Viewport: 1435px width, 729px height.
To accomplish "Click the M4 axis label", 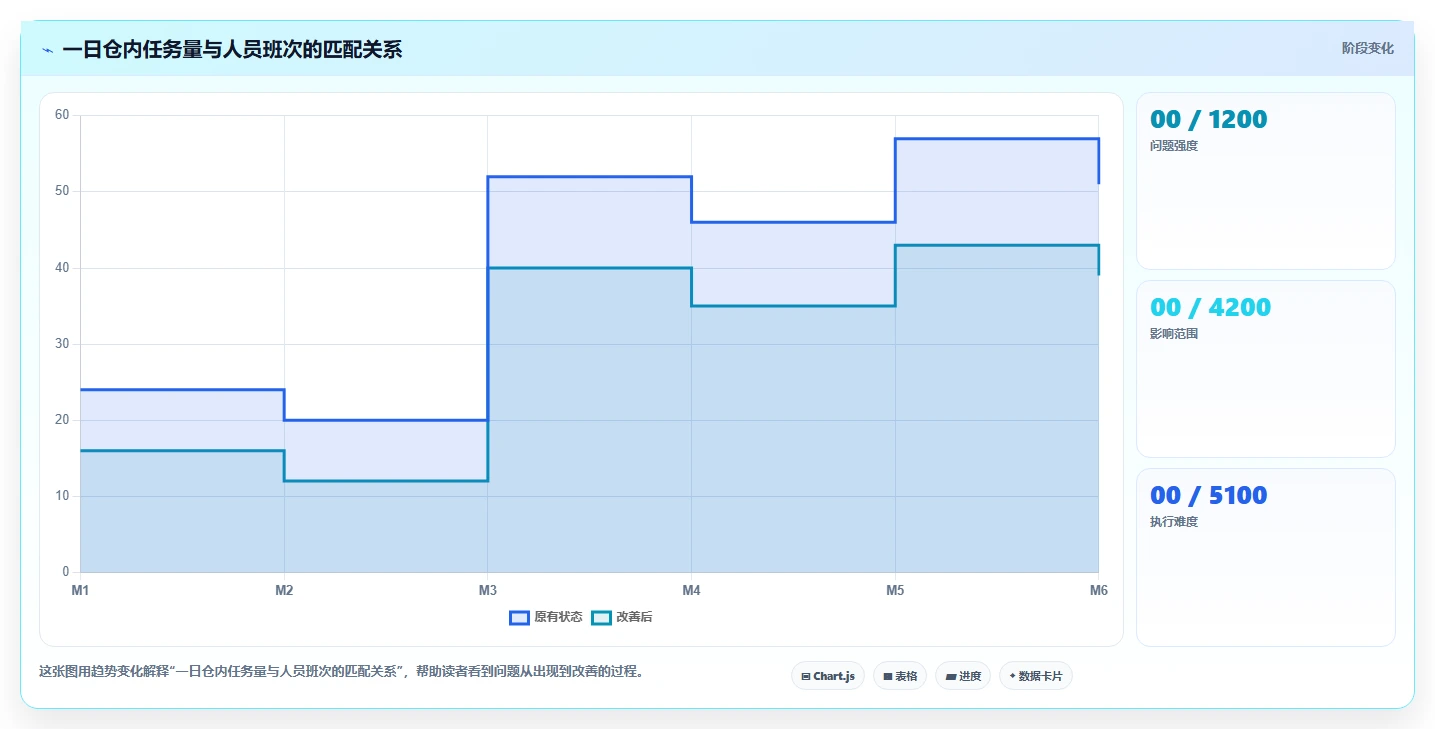I will 691,591.
